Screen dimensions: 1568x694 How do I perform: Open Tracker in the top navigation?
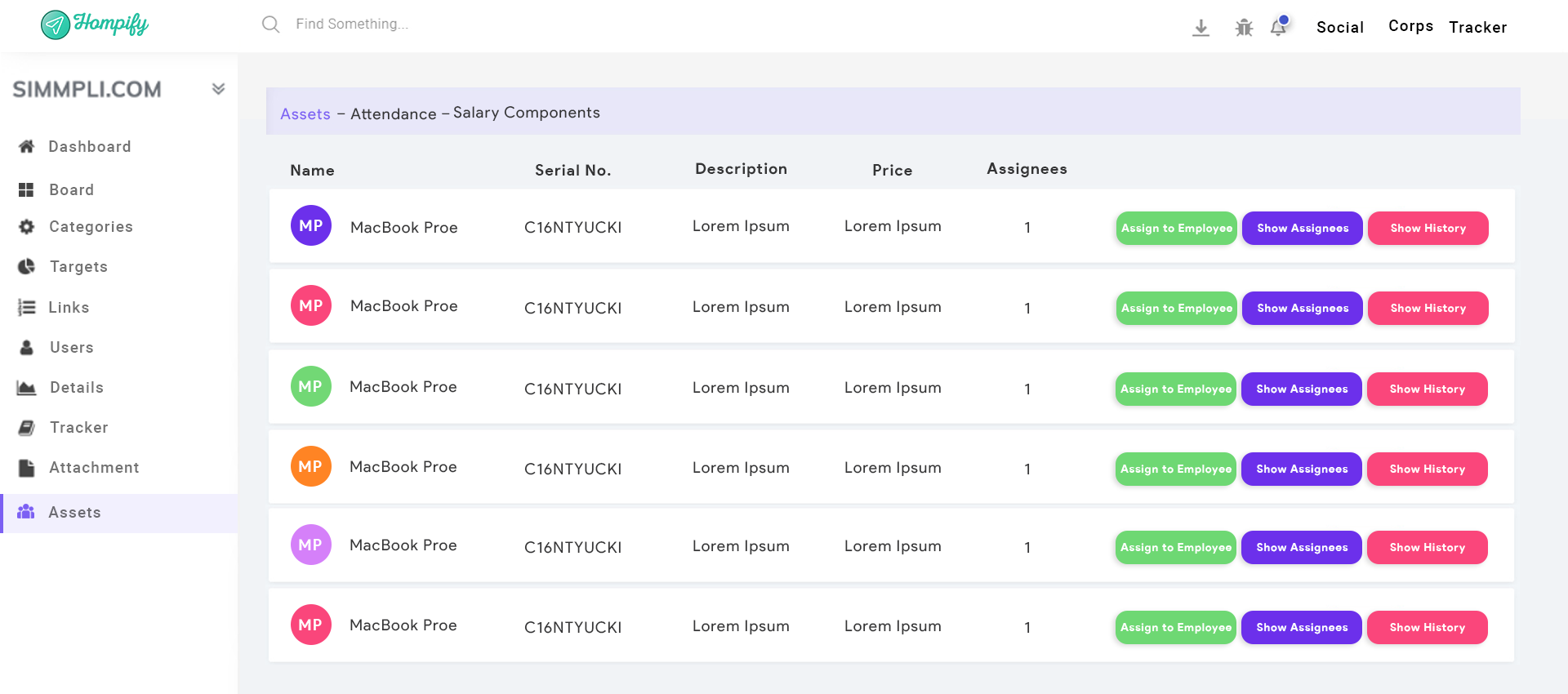coord(1477,28)
